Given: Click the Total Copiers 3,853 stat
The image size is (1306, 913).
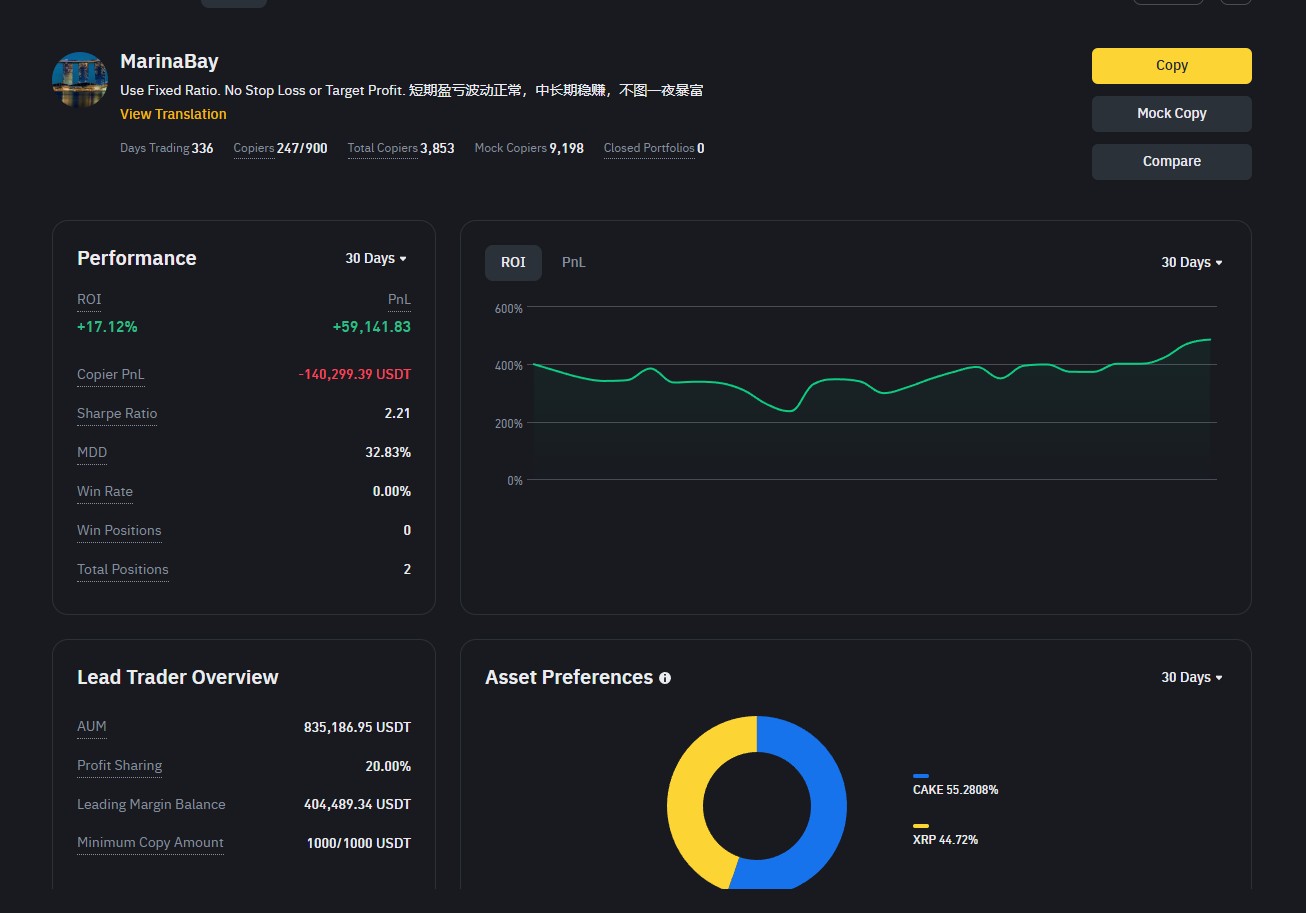Looking at the screenshot, I should click(x=401, y=148).
